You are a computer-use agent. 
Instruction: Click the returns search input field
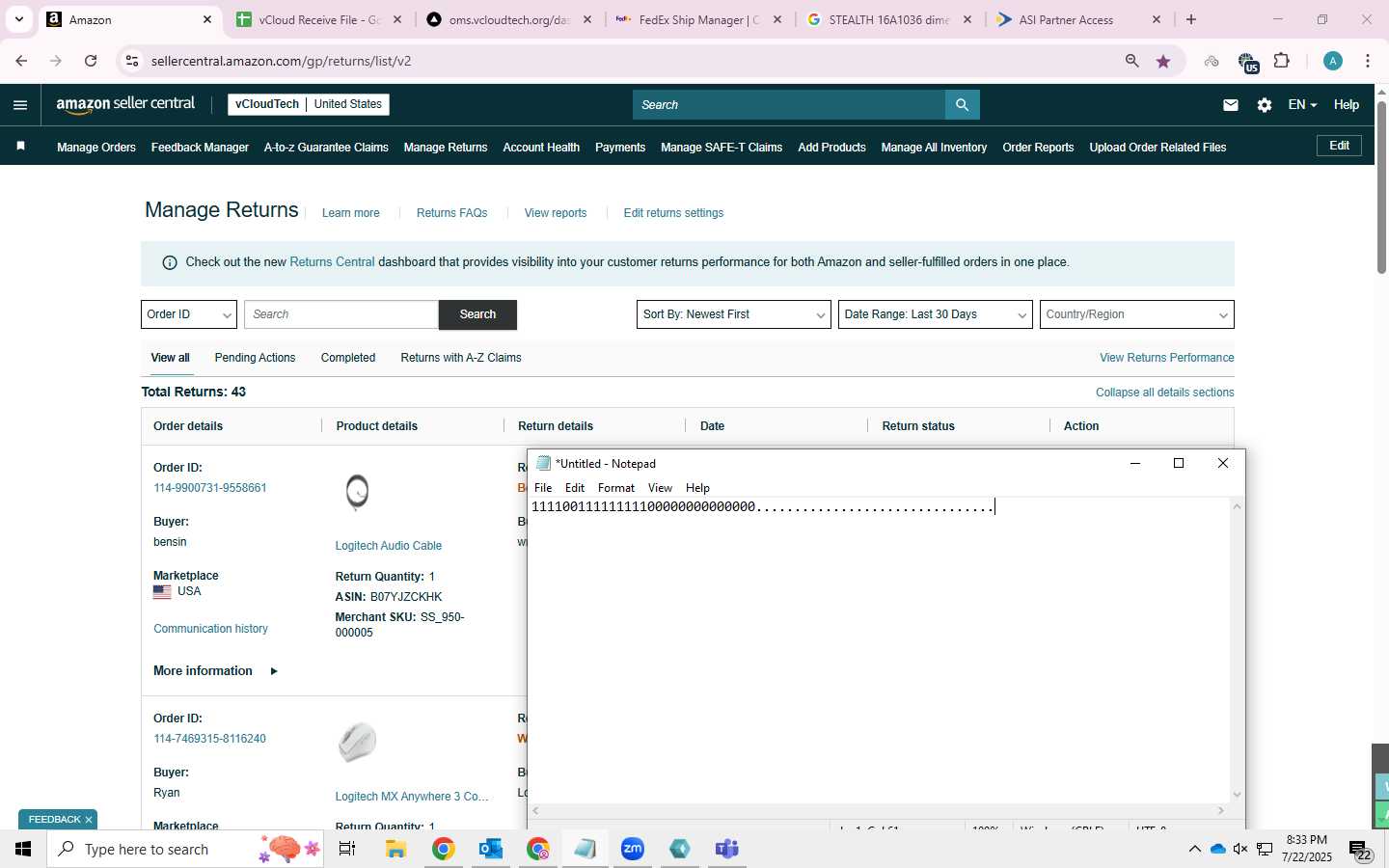coord(341,314)
